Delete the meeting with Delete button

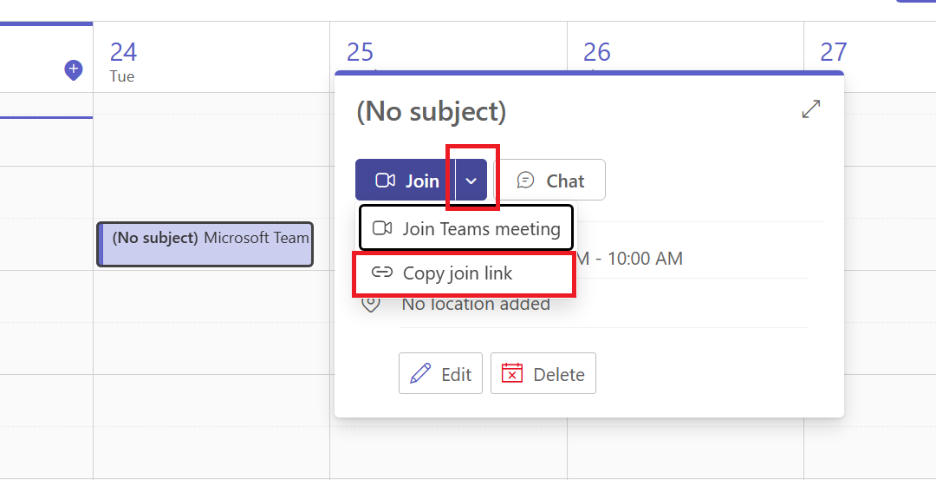click(543, 374)
